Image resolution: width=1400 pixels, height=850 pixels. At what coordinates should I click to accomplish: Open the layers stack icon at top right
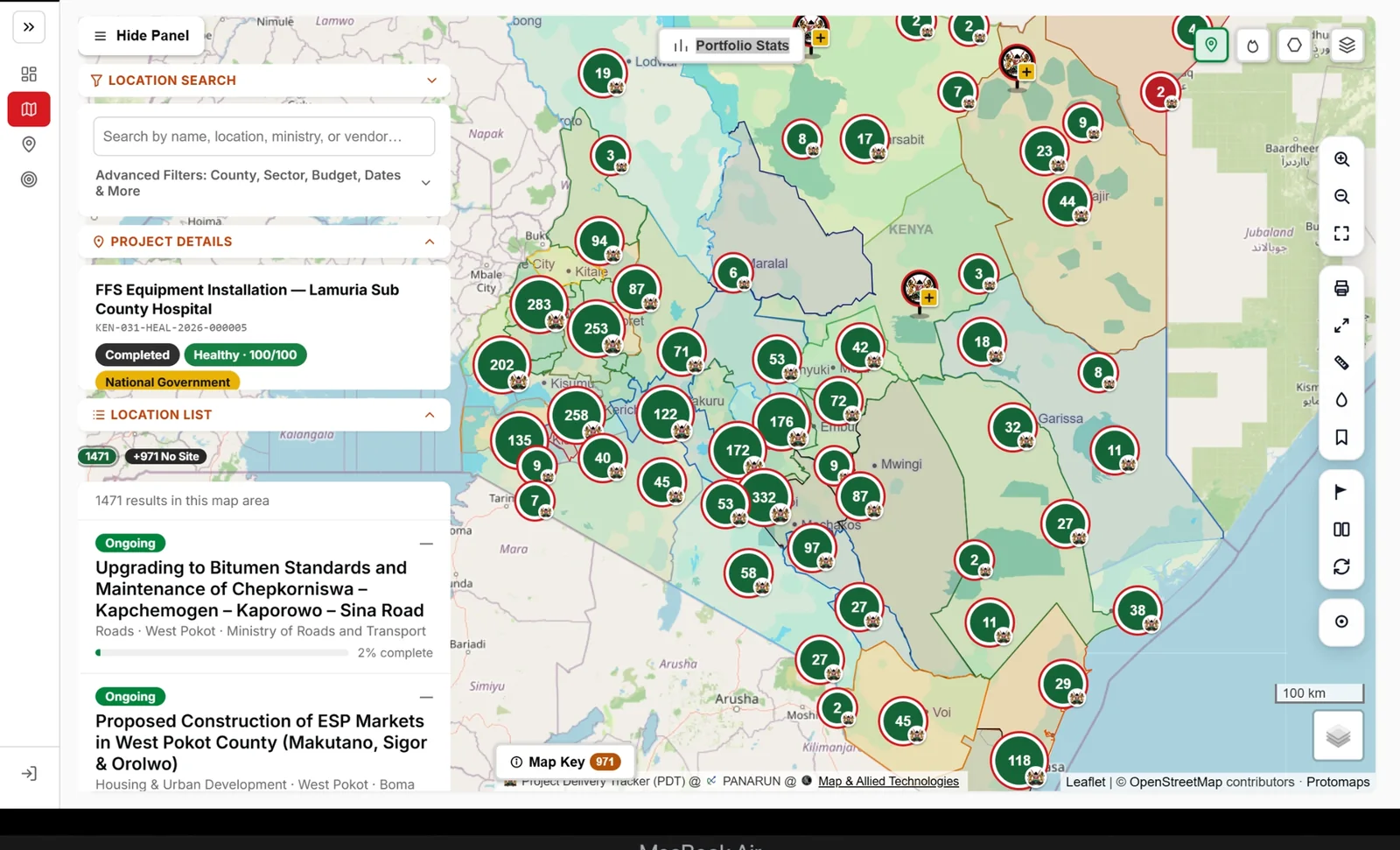click(1347, 45)
